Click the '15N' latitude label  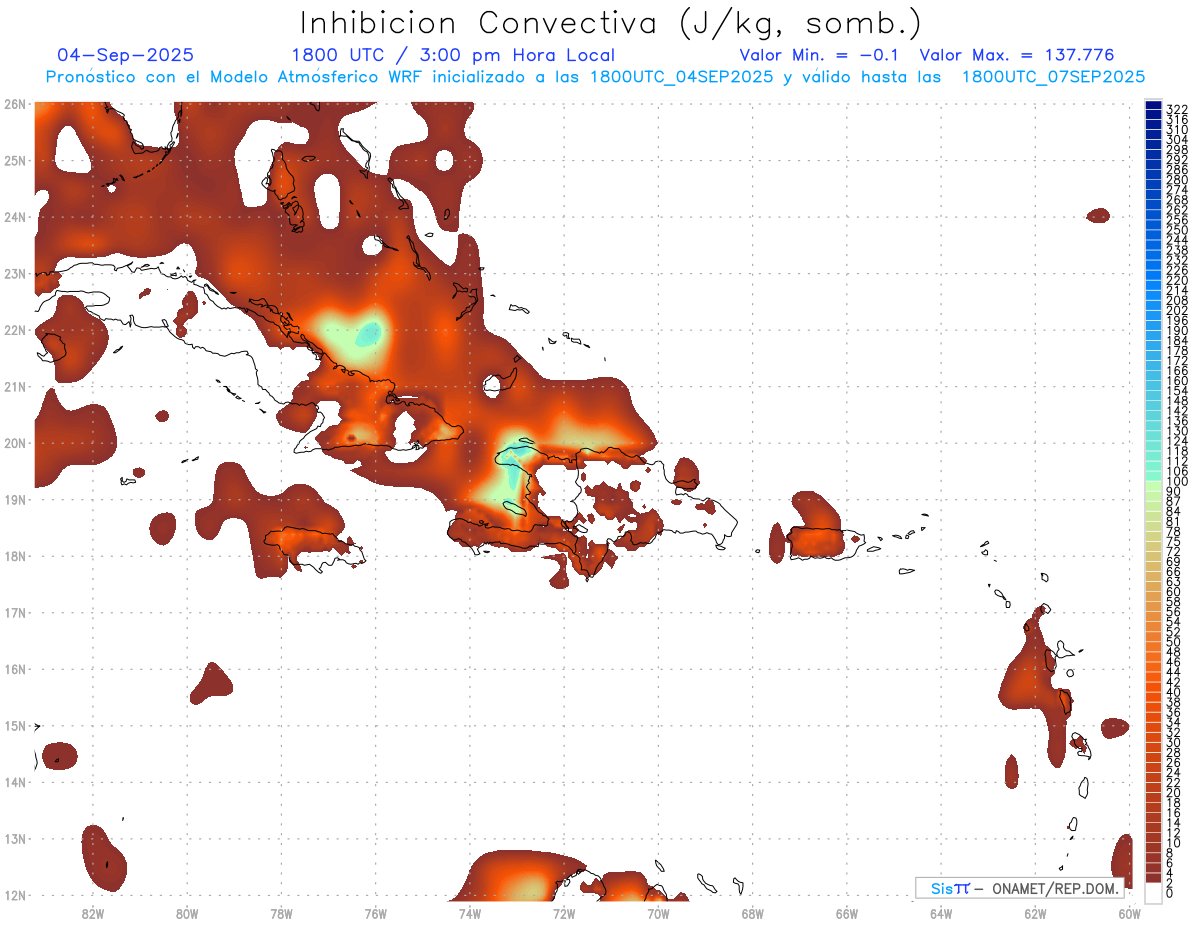tap(14, 725)
